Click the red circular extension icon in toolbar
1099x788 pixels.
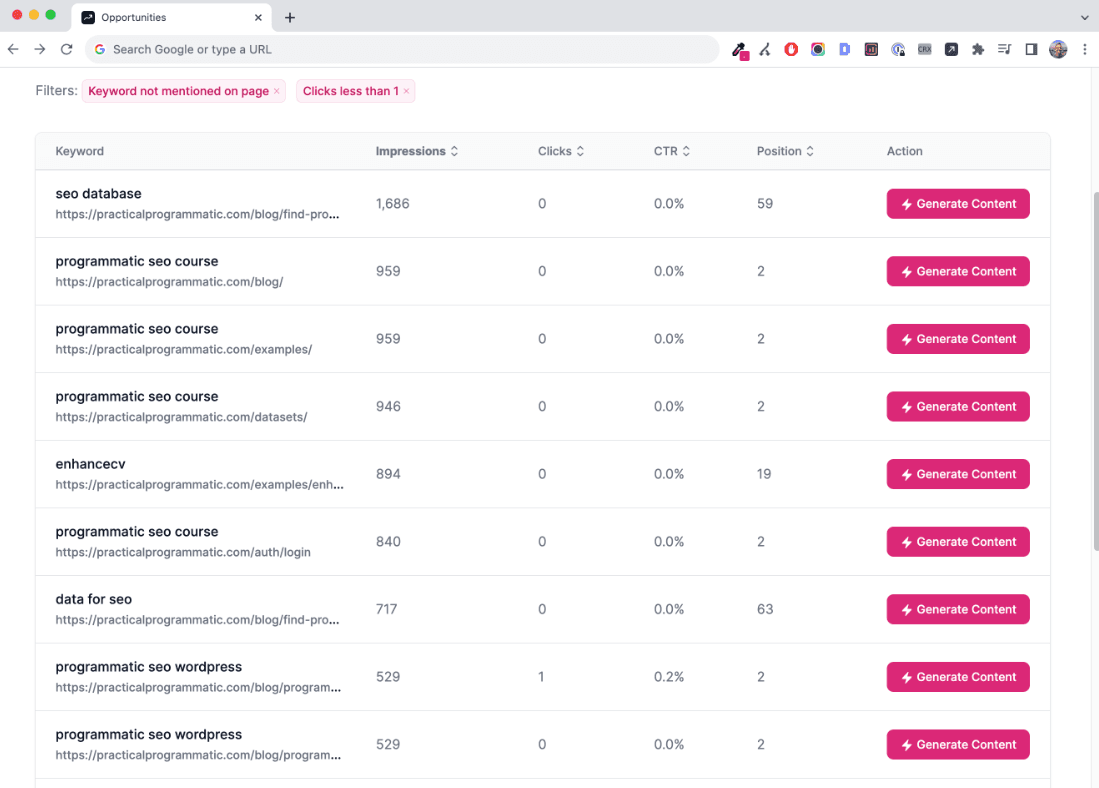pyautogui.click(x=791, y=49)
